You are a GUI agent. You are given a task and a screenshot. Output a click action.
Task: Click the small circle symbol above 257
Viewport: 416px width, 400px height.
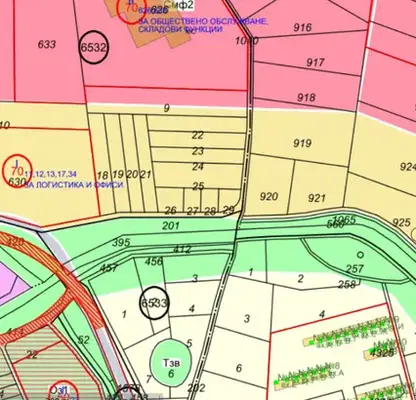pos(360,255)
